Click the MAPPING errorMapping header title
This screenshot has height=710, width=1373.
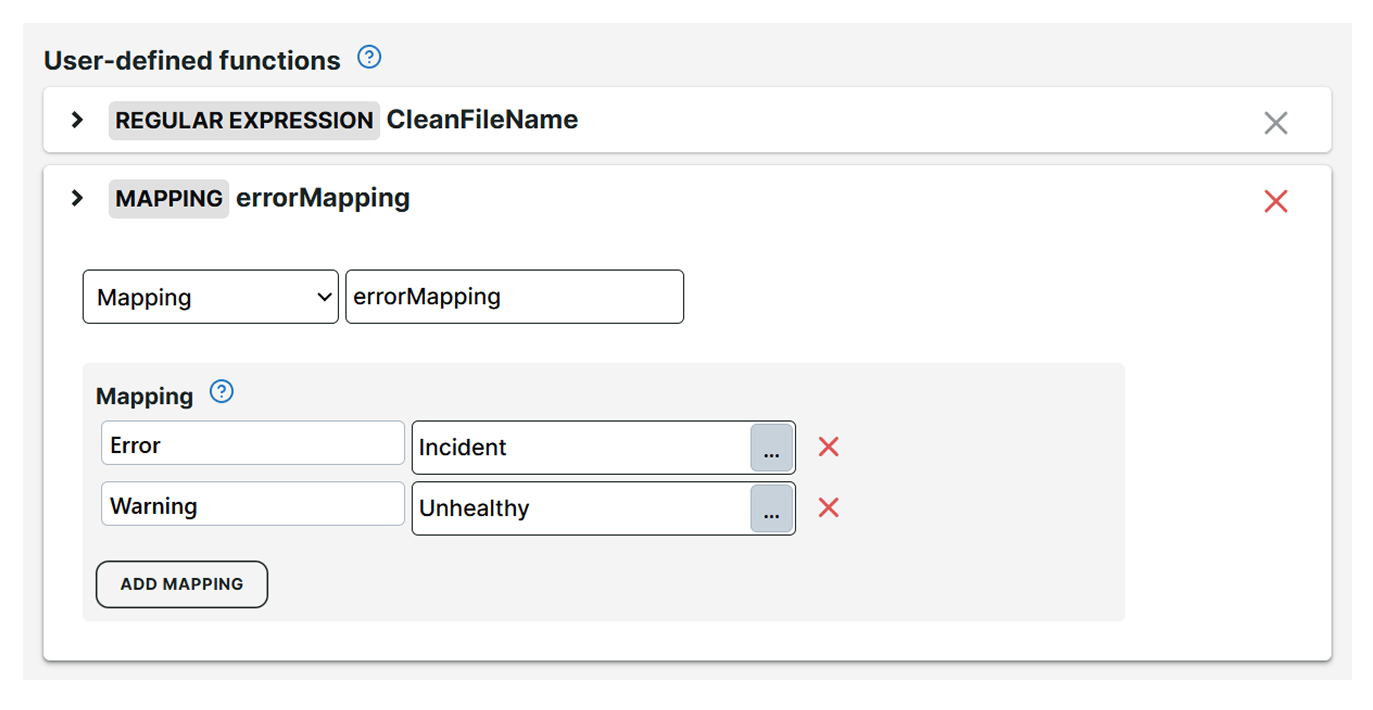pos(322,198)
